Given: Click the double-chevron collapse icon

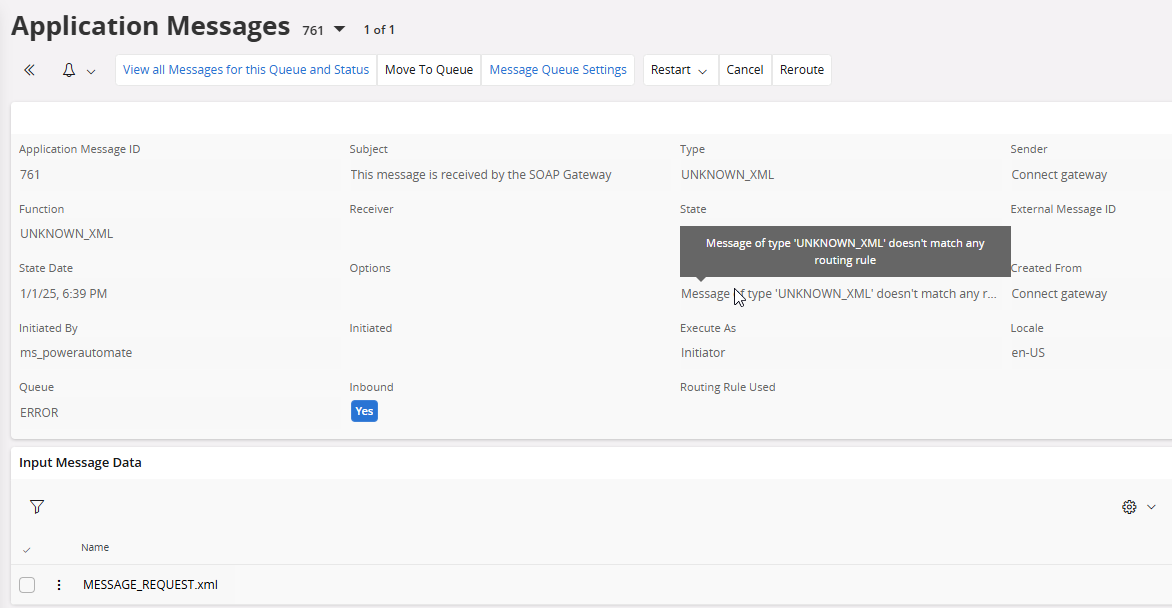Looking at the screenshot, I should click(x=29, y=70).
